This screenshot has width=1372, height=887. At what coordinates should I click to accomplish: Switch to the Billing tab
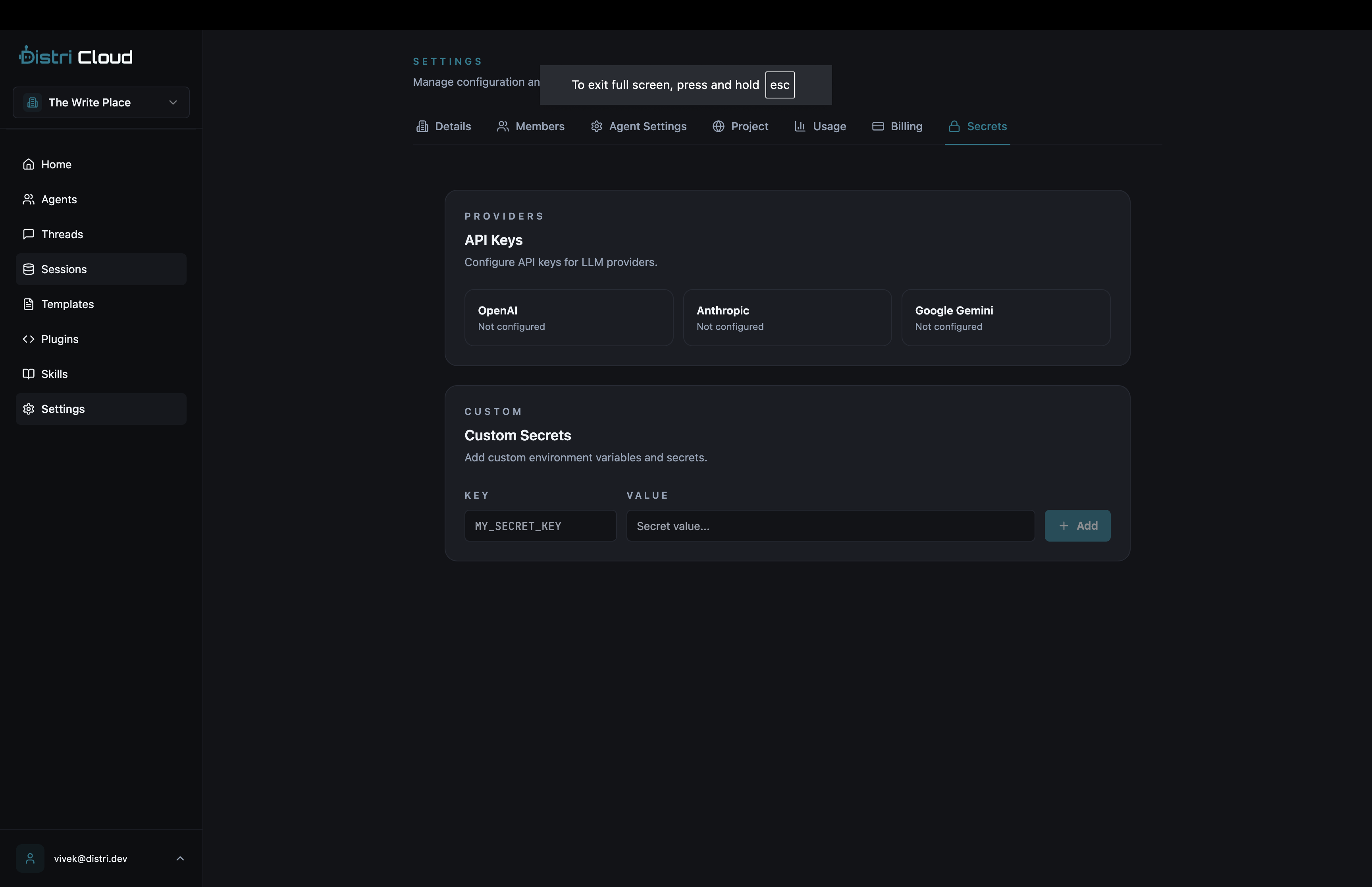[897, 126]
